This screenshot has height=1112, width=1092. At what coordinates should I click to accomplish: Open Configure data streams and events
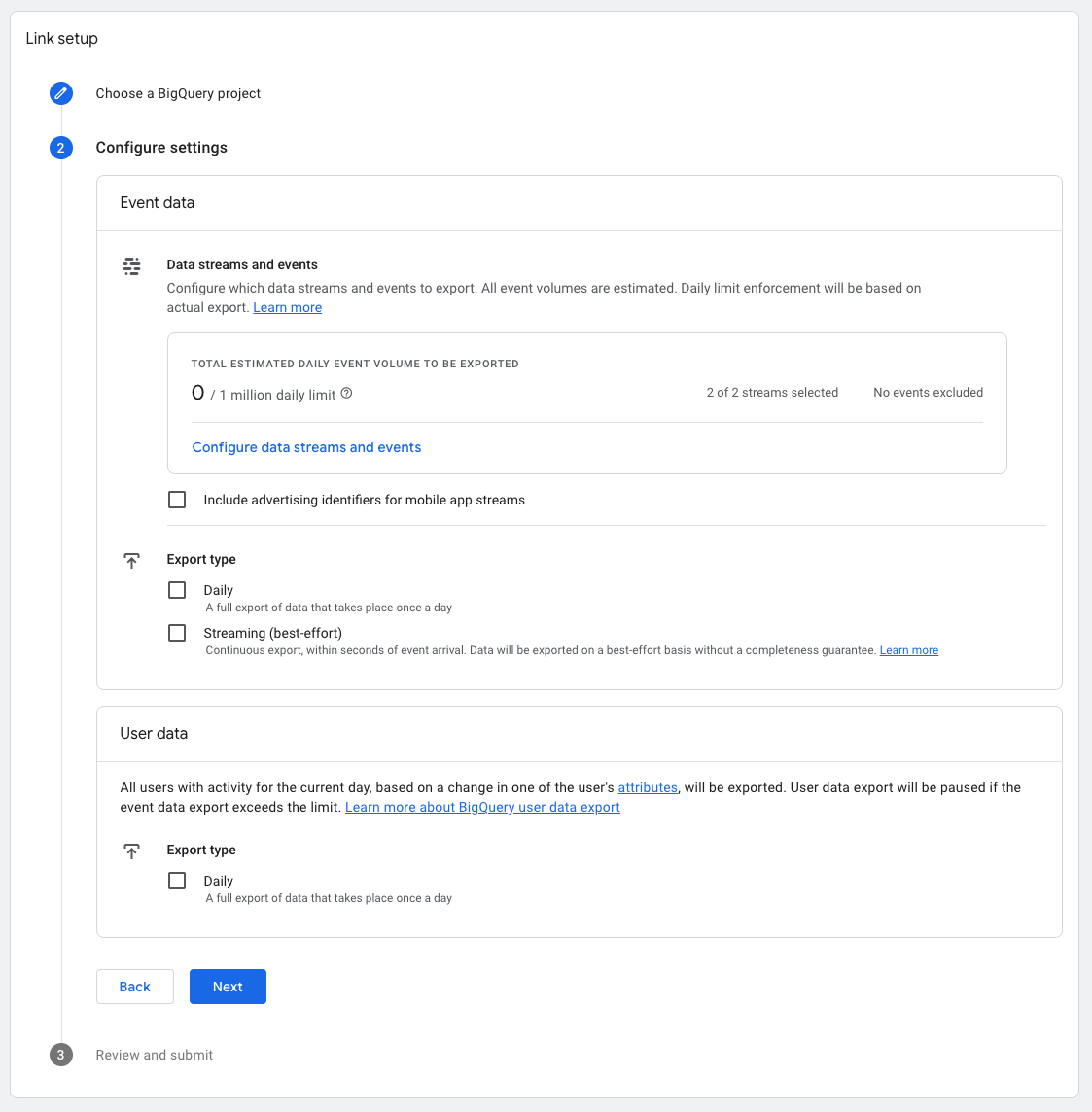(306, 447)
